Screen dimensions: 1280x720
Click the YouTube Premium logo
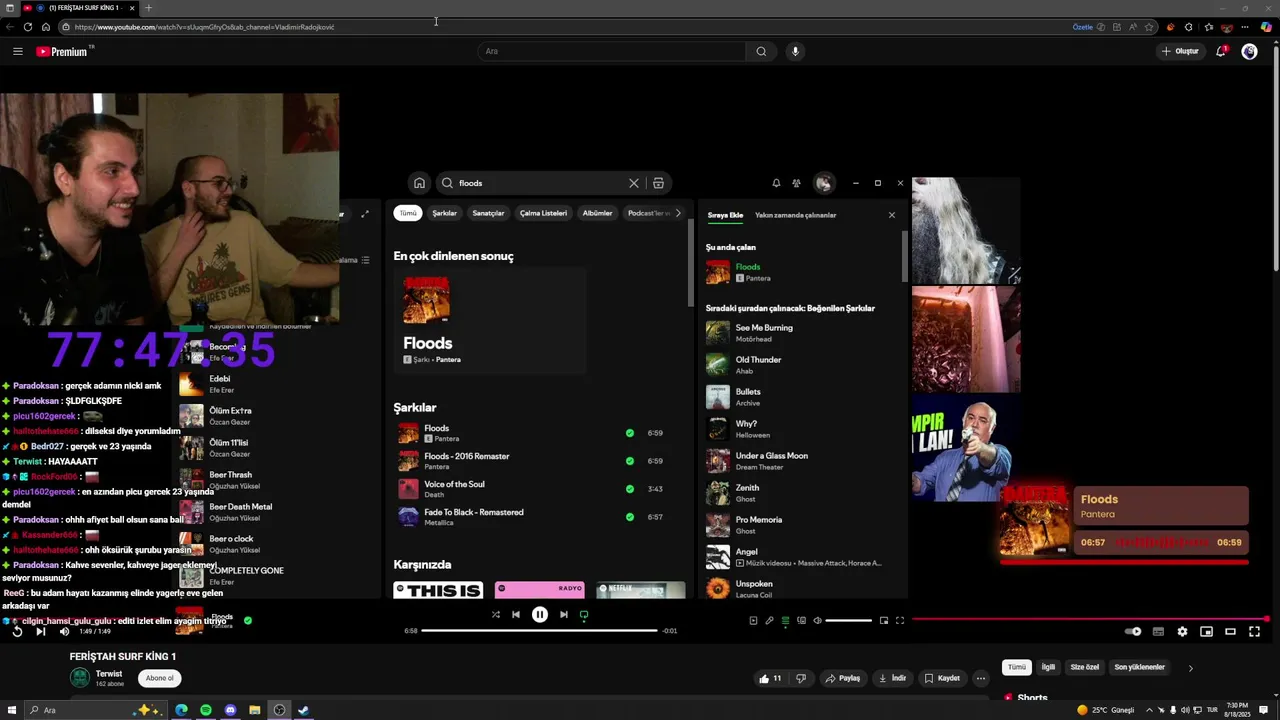64,51
